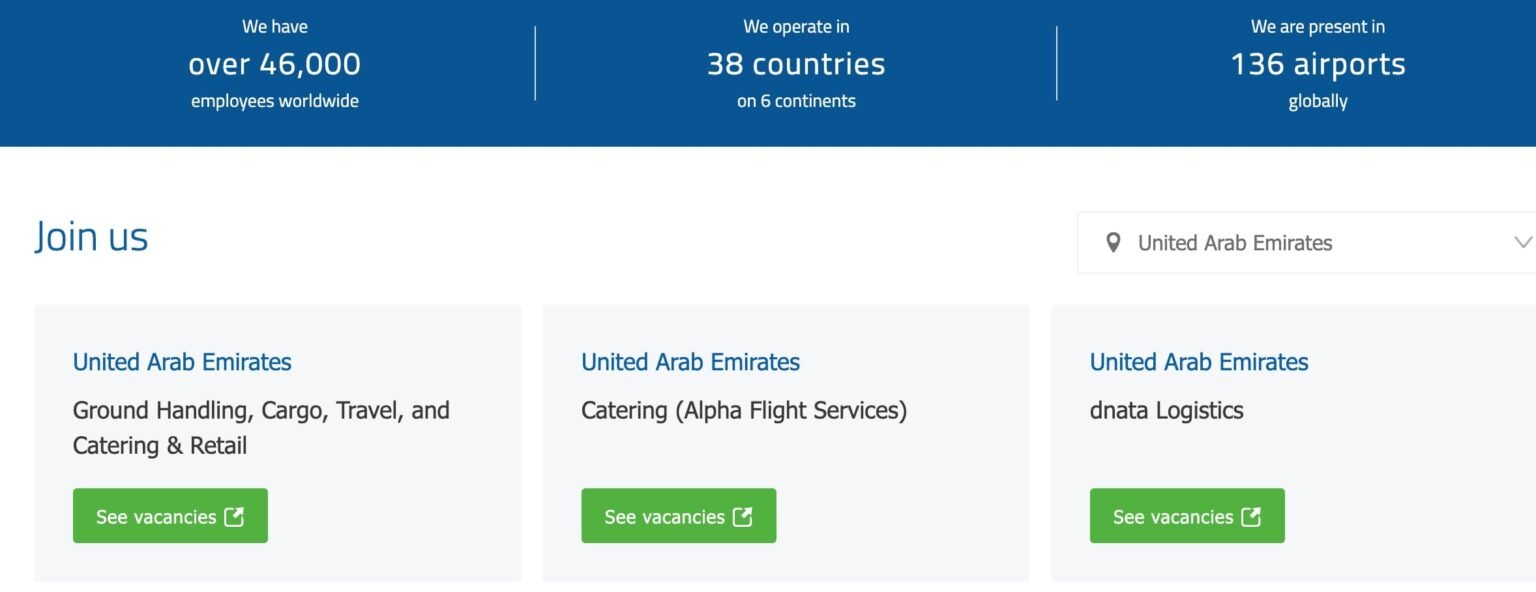Click the Join us heading

coord(91,237)
